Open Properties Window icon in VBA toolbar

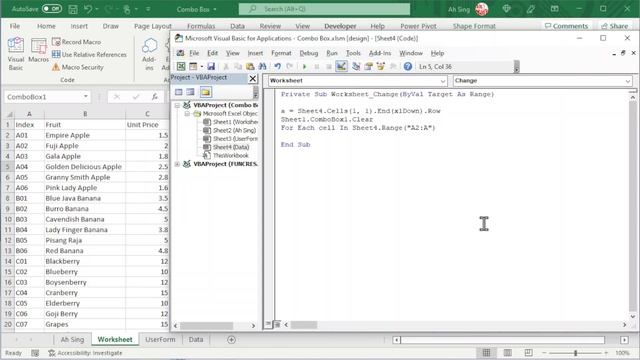tap(369, 66)
